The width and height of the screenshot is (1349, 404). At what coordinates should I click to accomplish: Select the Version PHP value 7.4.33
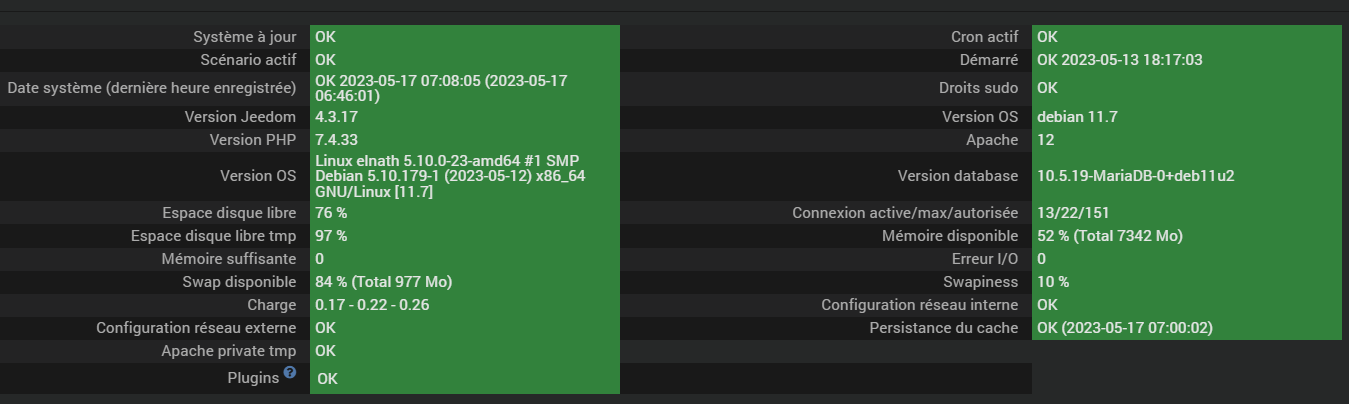336,140
